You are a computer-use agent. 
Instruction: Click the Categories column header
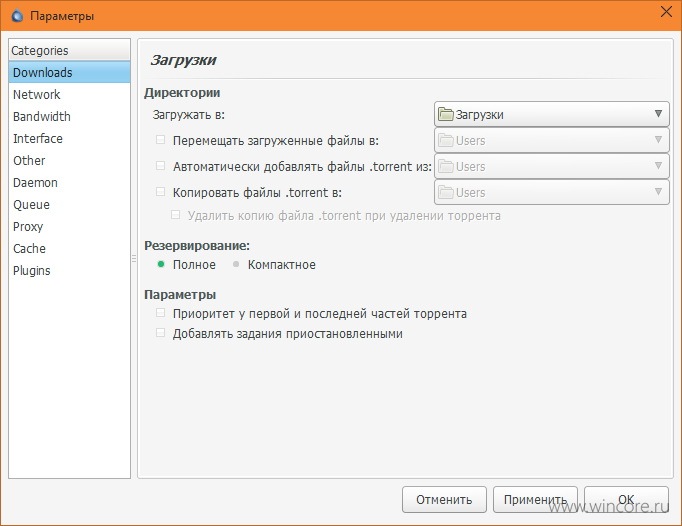(x=69, y=50)
